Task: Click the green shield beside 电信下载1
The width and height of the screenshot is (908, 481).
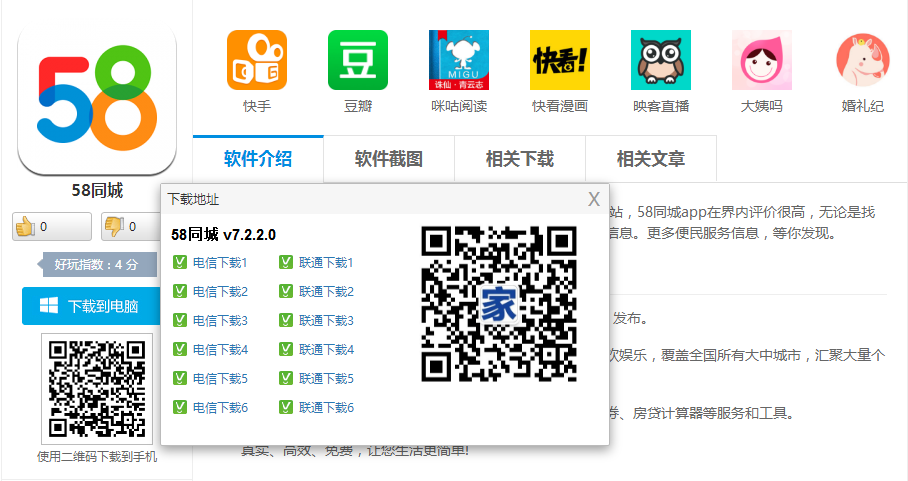Action: [180, 263]
